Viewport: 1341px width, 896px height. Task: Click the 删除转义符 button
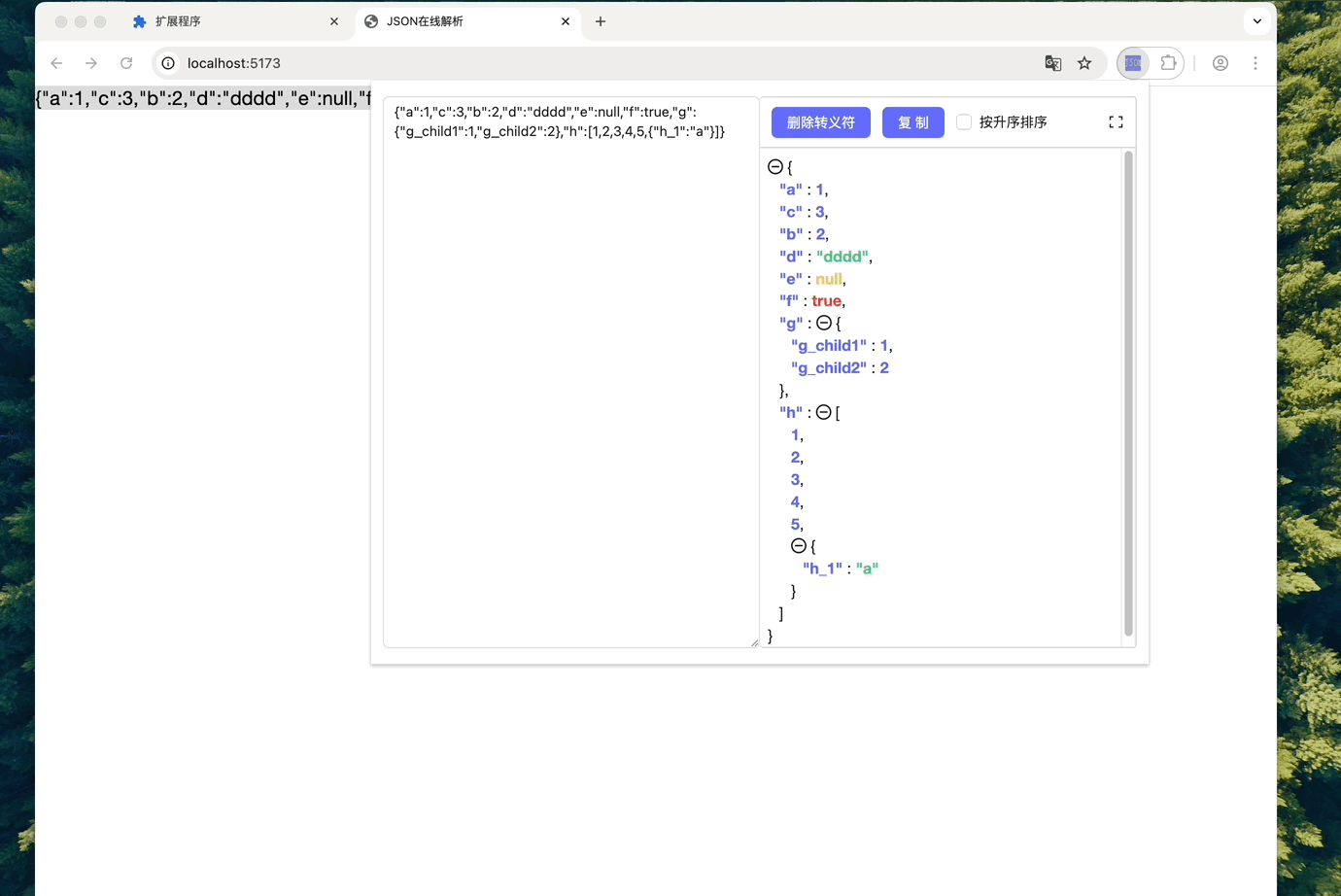820,121
